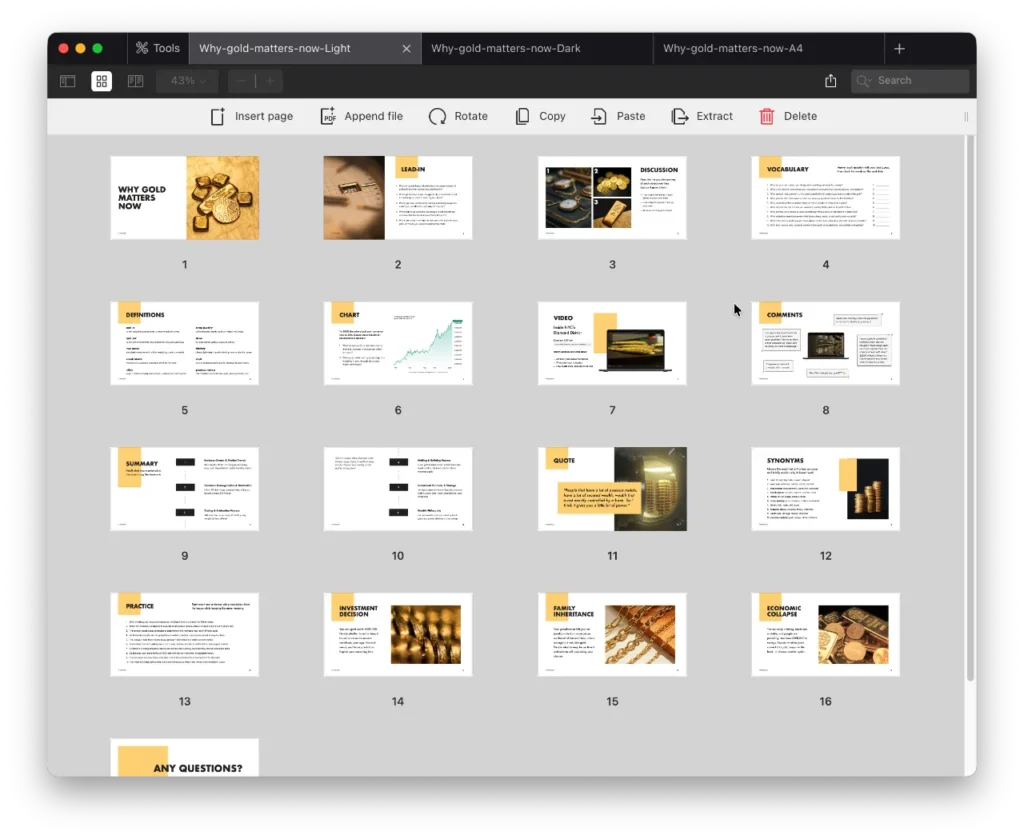Click the Share icon in the toolbar
Screen dimensions: 1024x839
[830, 80]
